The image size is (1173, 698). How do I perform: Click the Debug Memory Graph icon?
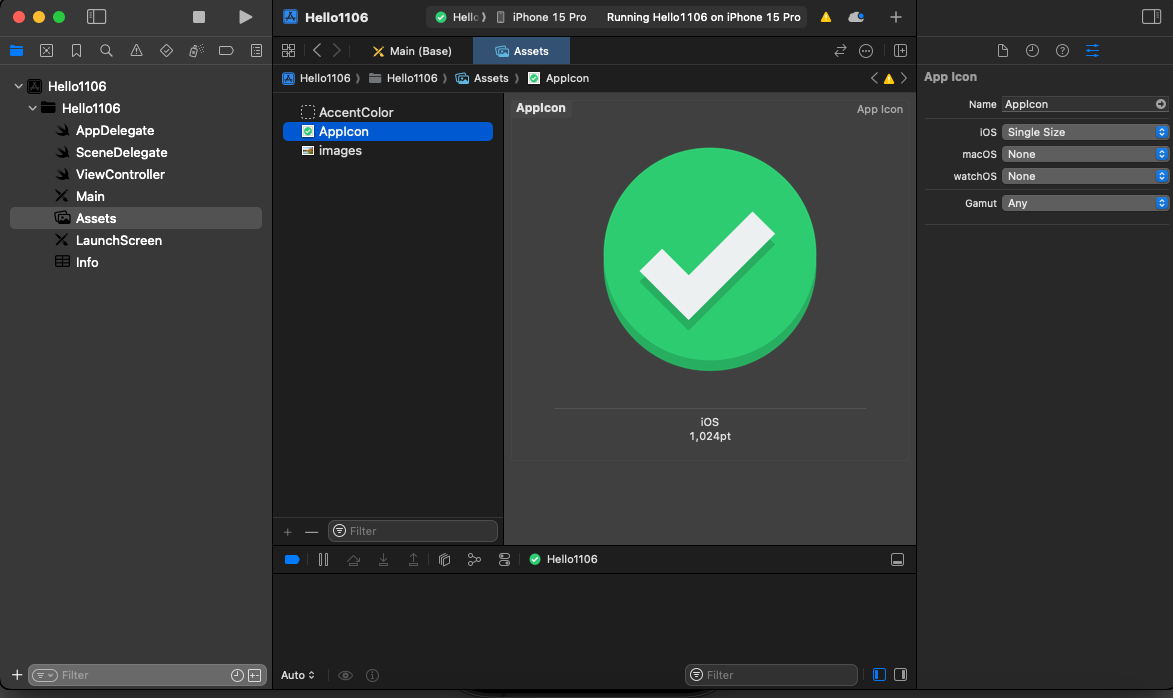click(x=474, y=559)
